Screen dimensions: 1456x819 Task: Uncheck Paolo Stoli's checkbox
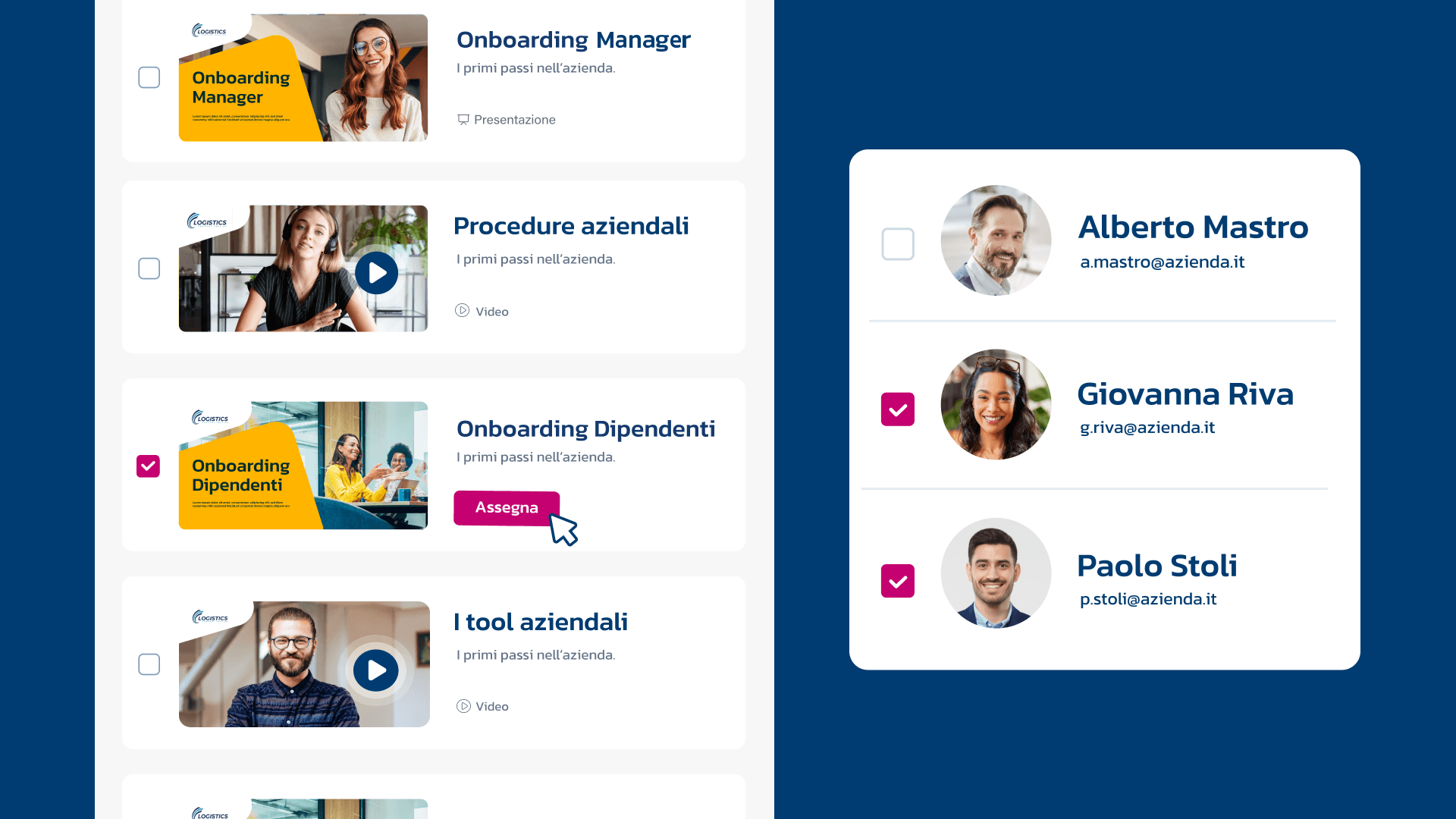click(x=898, y=581)
